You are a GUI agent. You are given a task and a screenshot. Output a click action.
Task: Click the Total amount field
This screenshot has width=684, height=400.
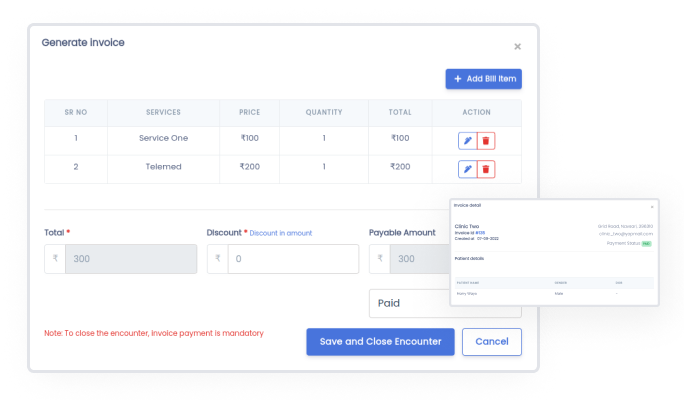pos(130,259)
